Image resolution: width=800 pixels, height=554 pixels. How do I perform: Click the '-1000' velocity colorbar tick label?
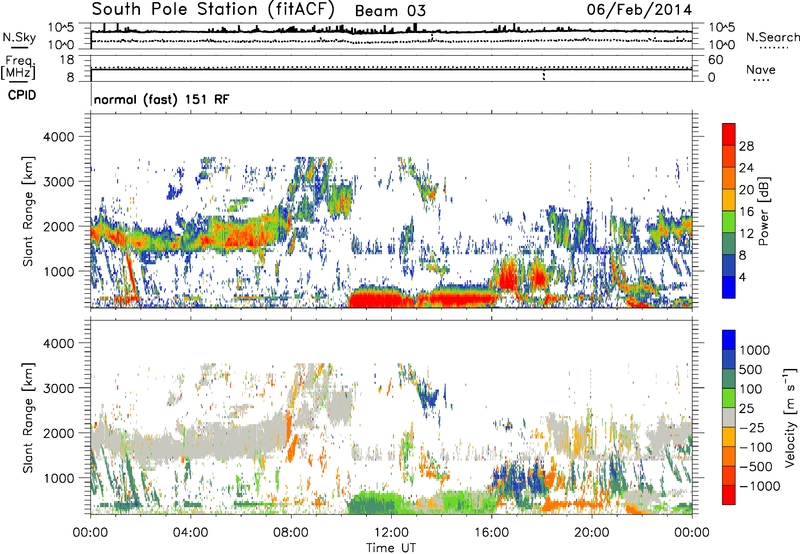(x=760, y=486)
